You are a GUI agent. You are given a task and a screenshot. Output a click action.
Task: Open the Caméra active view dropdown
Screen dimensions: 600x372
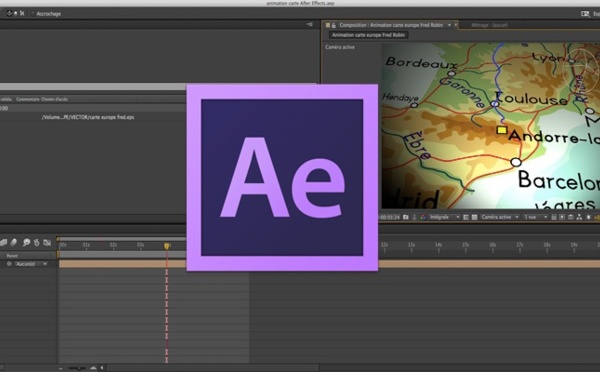coord(500,217)
